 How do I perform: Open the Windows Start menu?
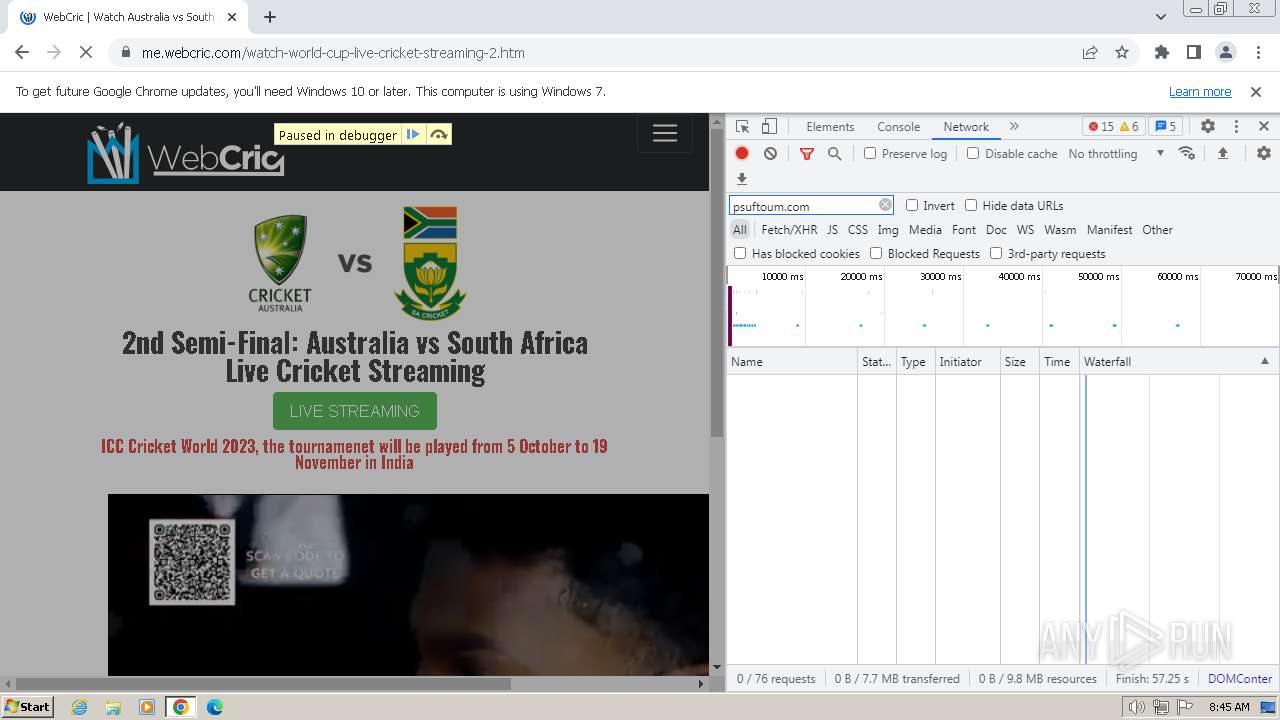coord(28,706)
